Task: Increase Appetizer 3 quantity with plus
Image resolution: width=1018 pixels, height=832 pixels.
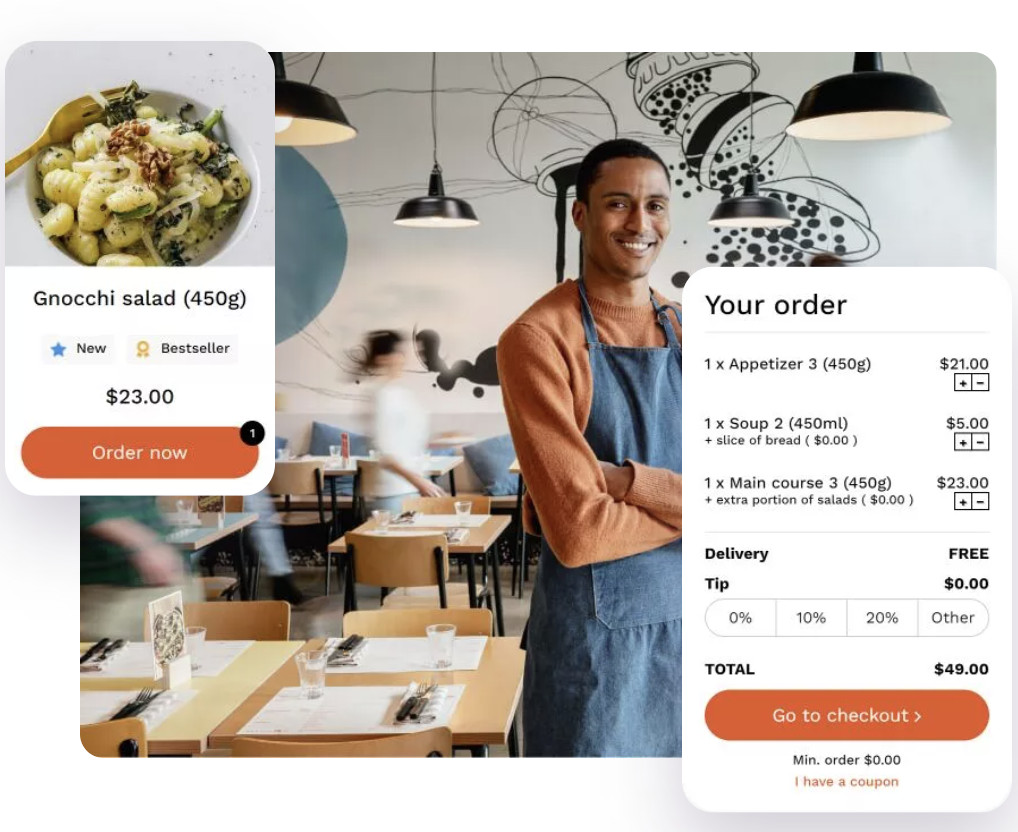Action: point(963,383)
